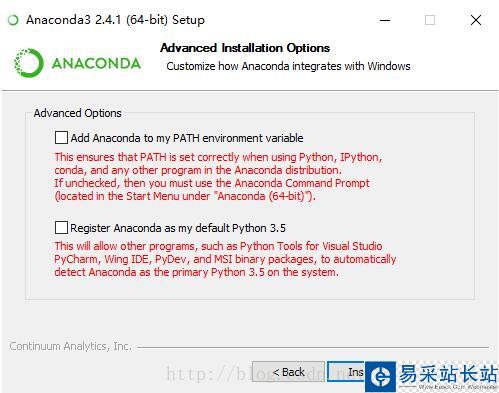
Task: Click the disabled maximize window icon
Action: (430, 20)
